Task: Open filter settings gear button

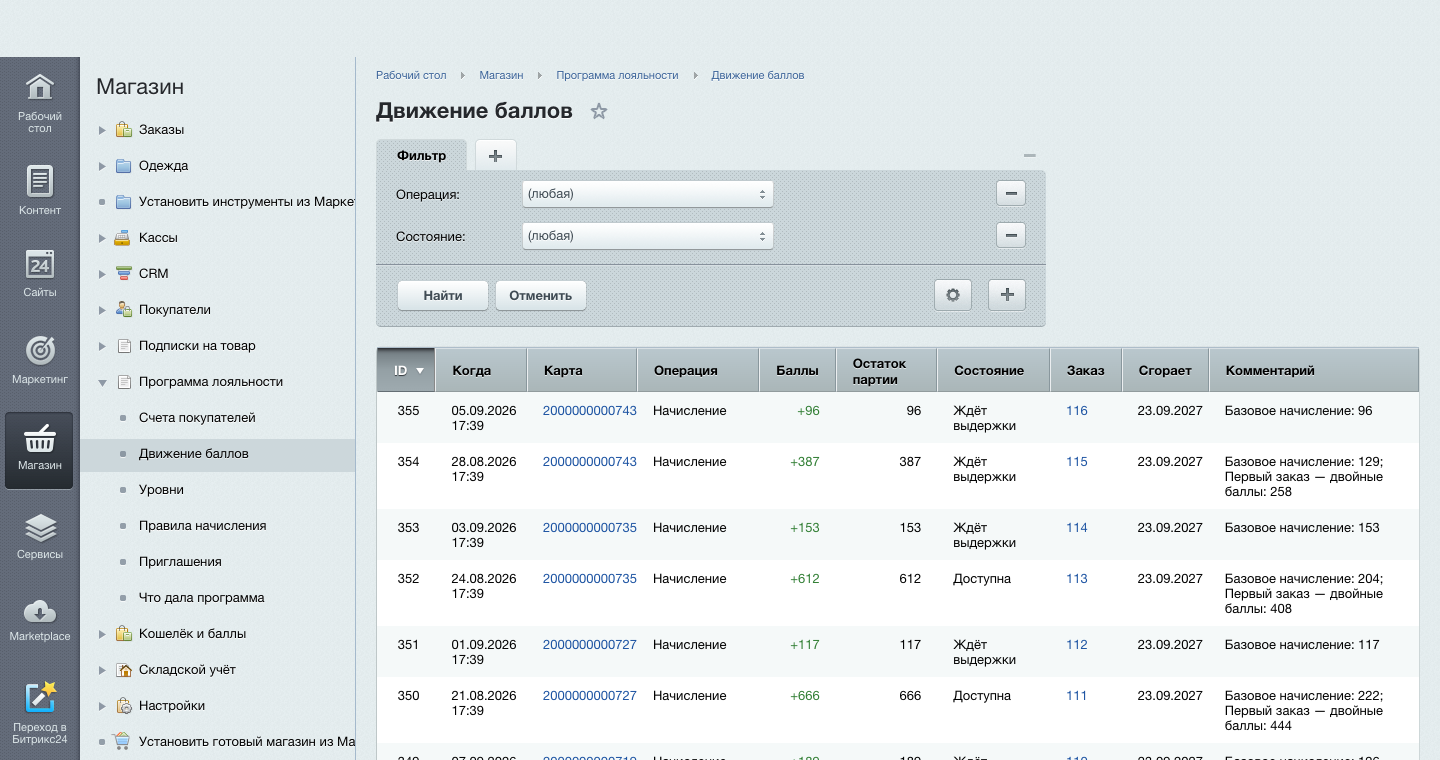Action: (x=953, y=295)
